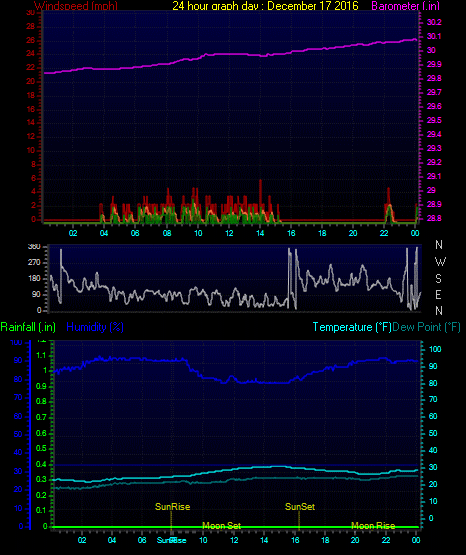Click the Windspeed (mph) axis label
466x555 pixels.
[x=76, y=6]
